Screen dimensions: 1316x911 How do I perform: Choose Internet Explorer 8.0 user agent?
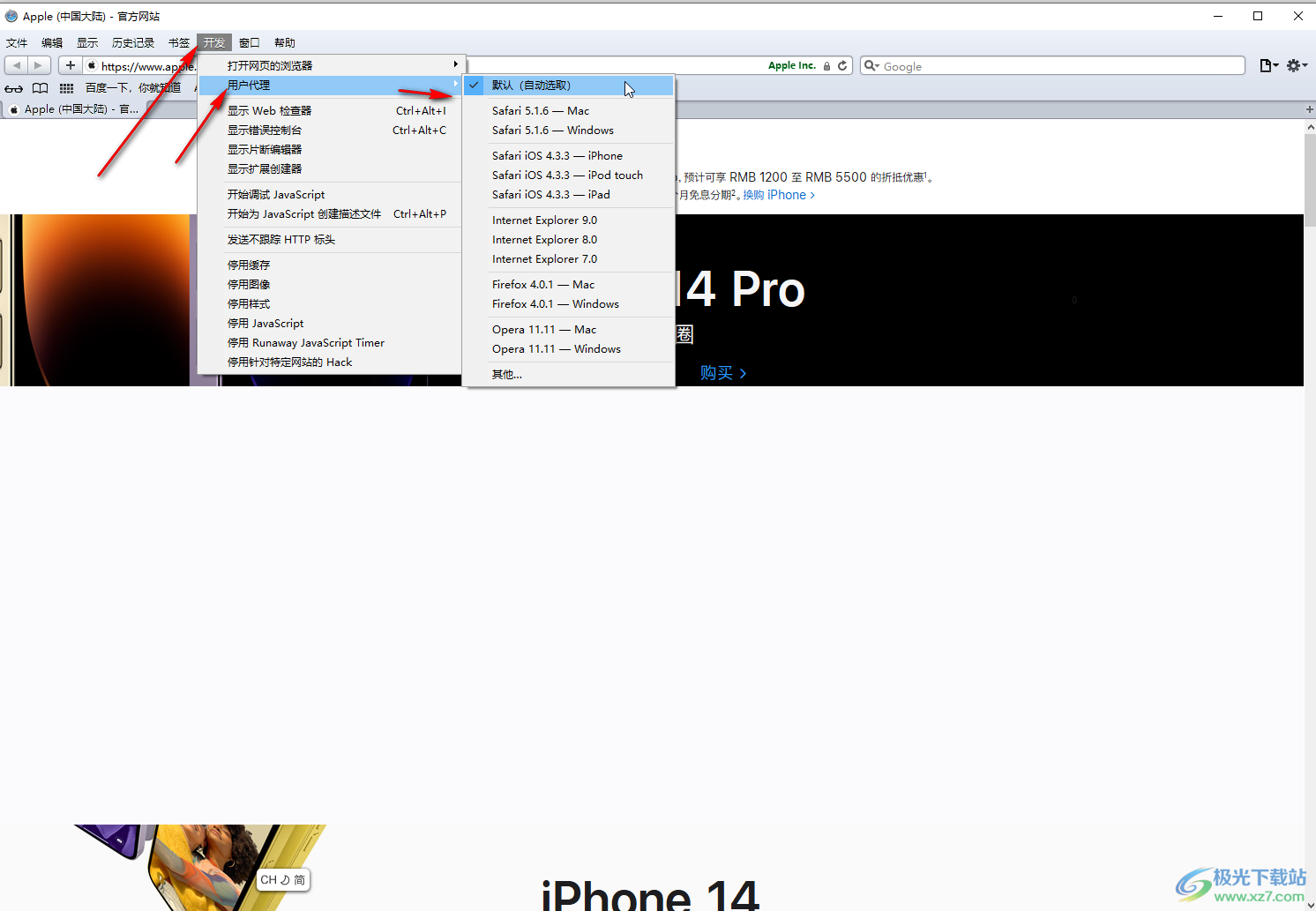pyautogui.click(x=569, y=239)
